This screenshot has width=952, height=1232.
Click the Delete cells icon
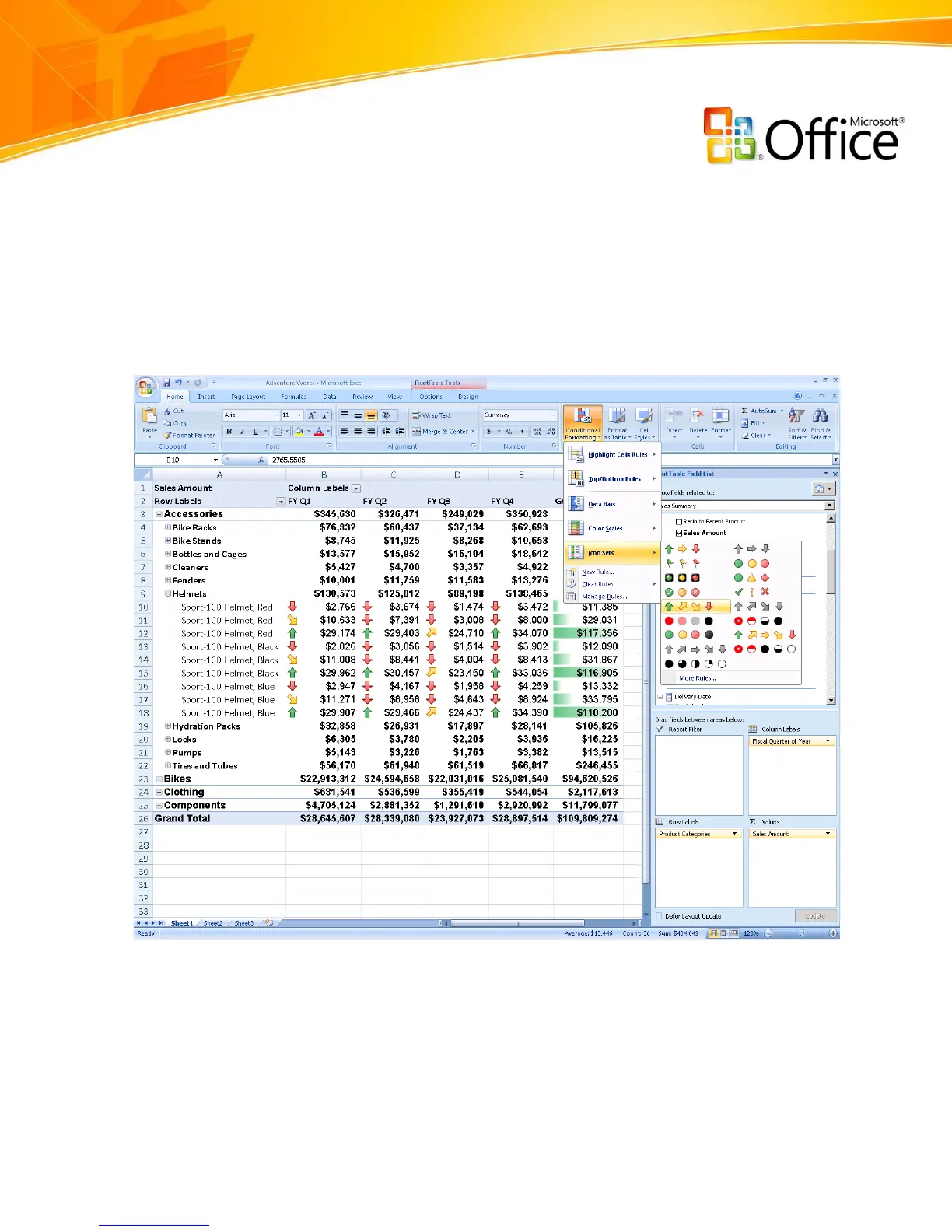click(698, 416)
